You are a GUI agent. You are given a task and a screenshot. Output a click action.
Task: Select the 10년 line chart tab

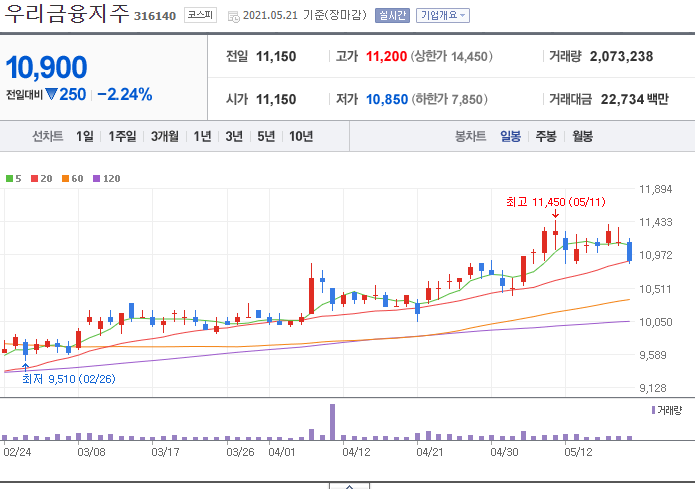click(301, 136)
